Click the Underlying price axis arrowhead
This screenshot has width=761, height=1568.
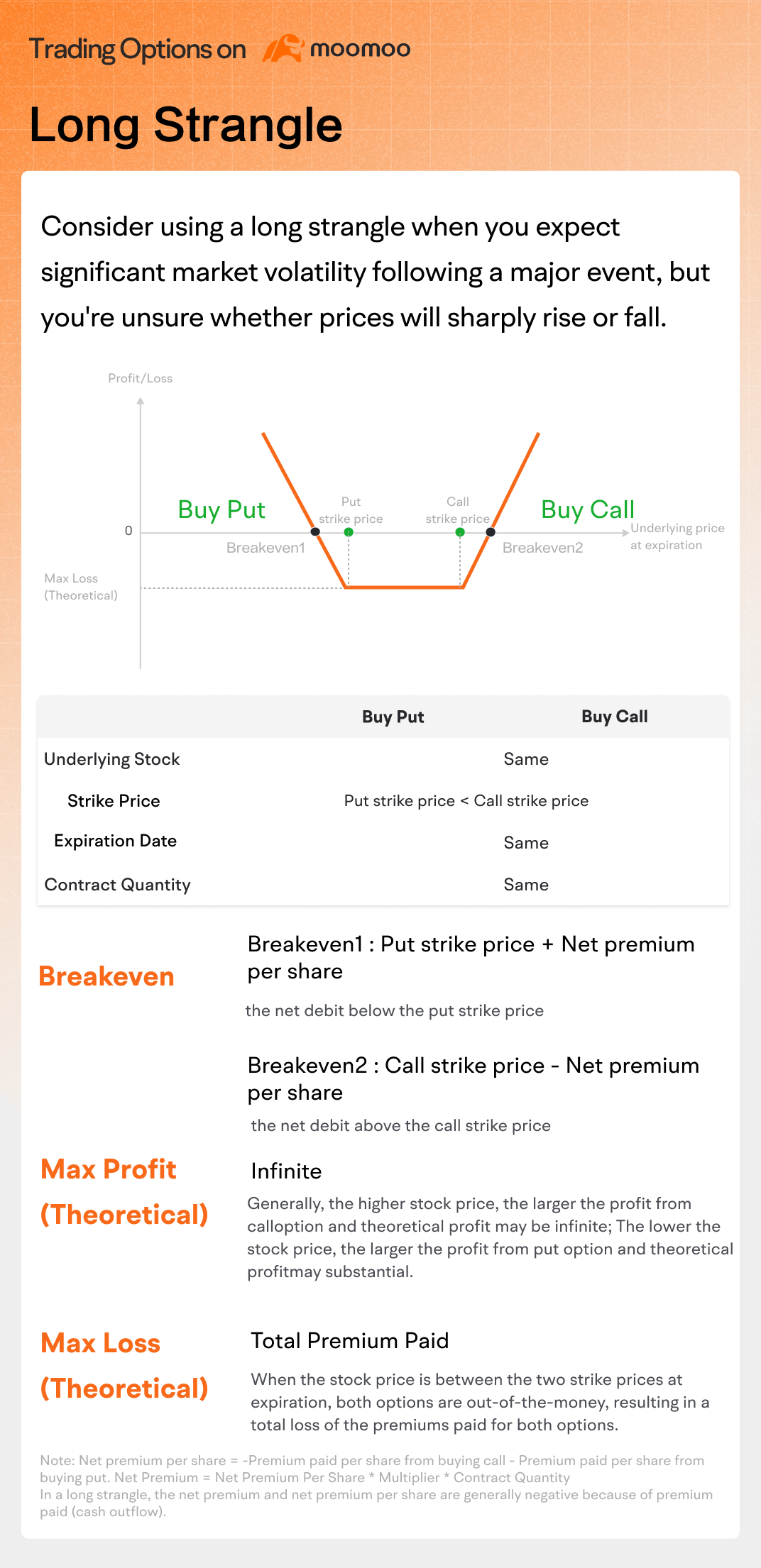625,532
